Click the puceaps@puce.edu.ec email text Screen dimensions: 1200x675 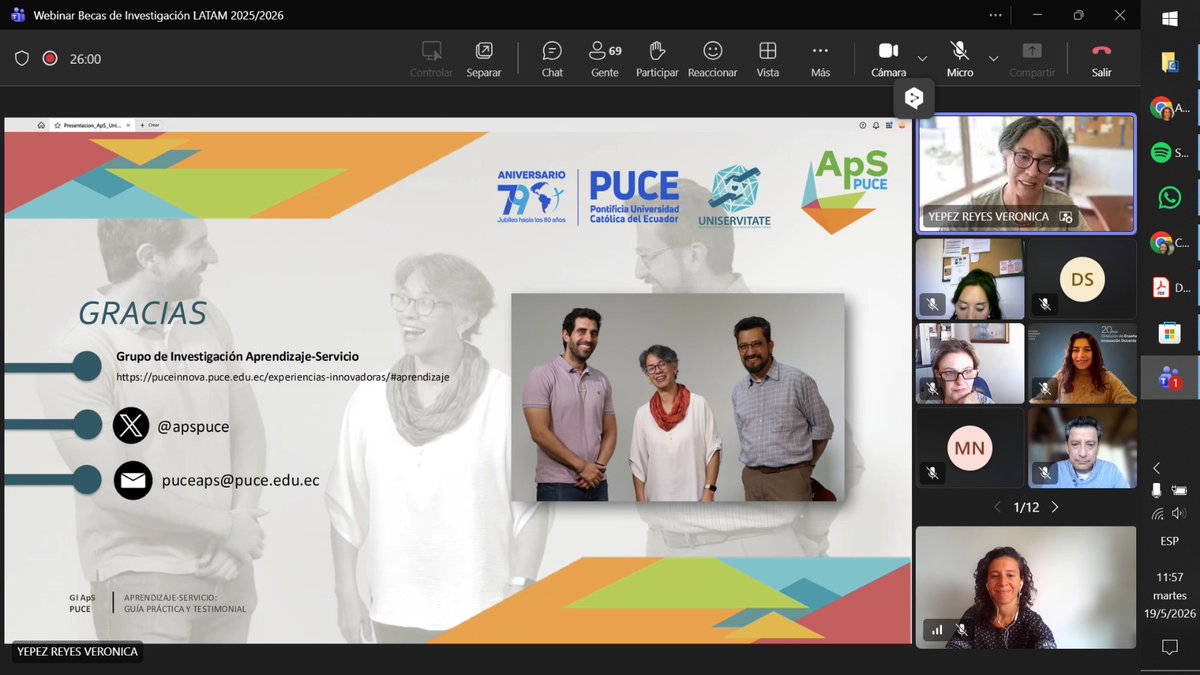(240, 480)
